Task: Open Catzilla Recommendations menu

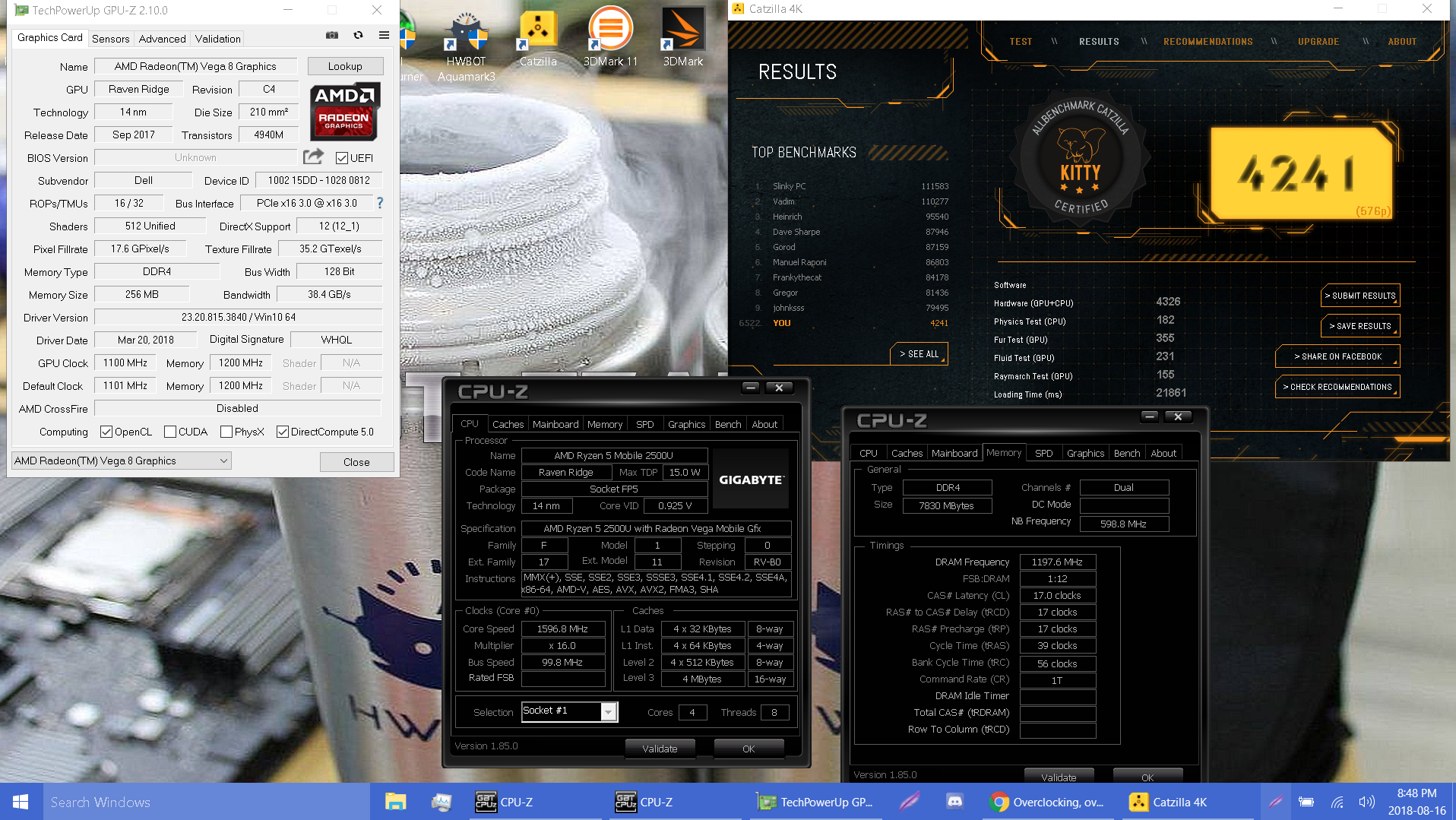Action: [x=1208, y=42]
